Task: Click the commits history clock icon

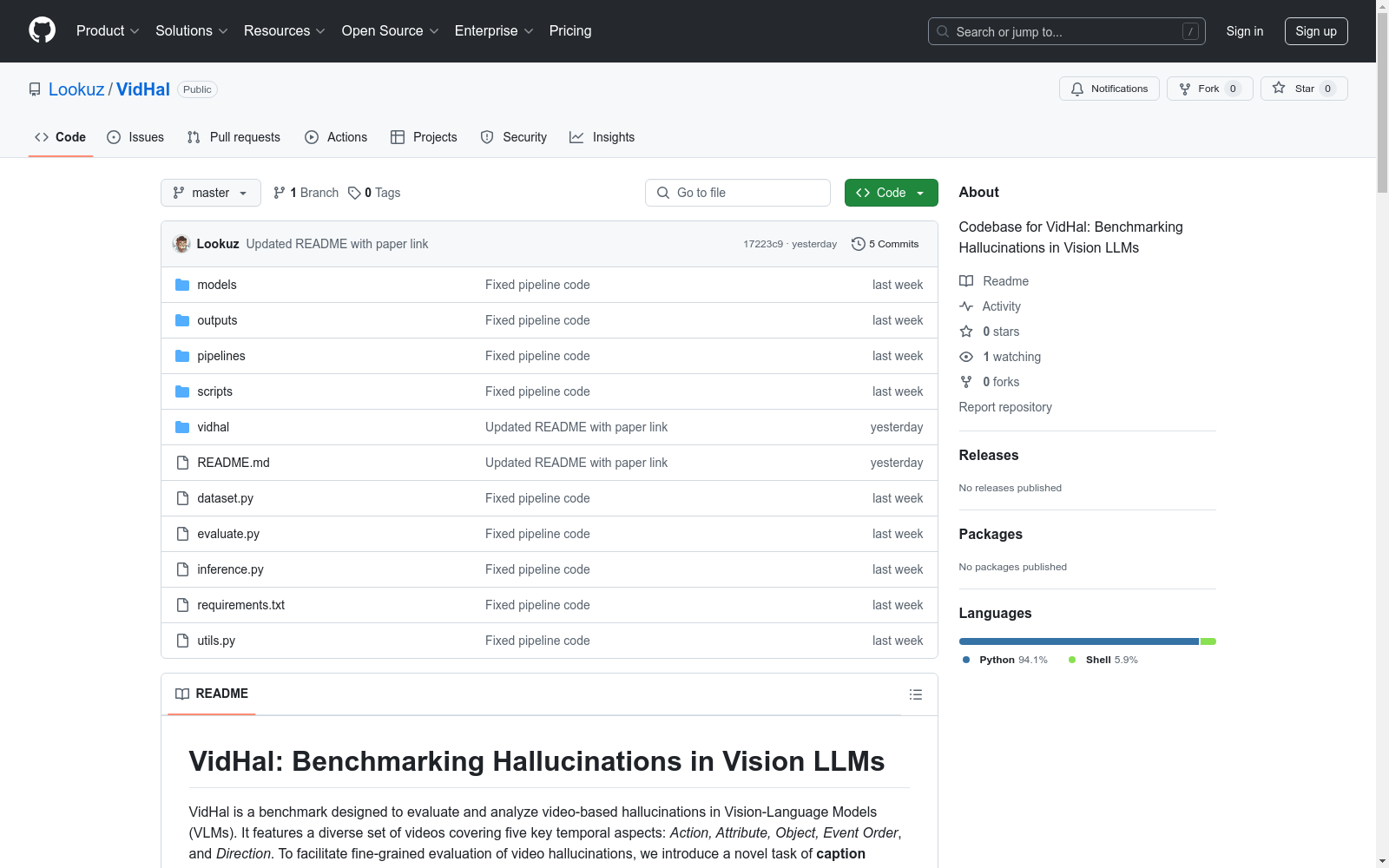Action: [x=859, y=244]
